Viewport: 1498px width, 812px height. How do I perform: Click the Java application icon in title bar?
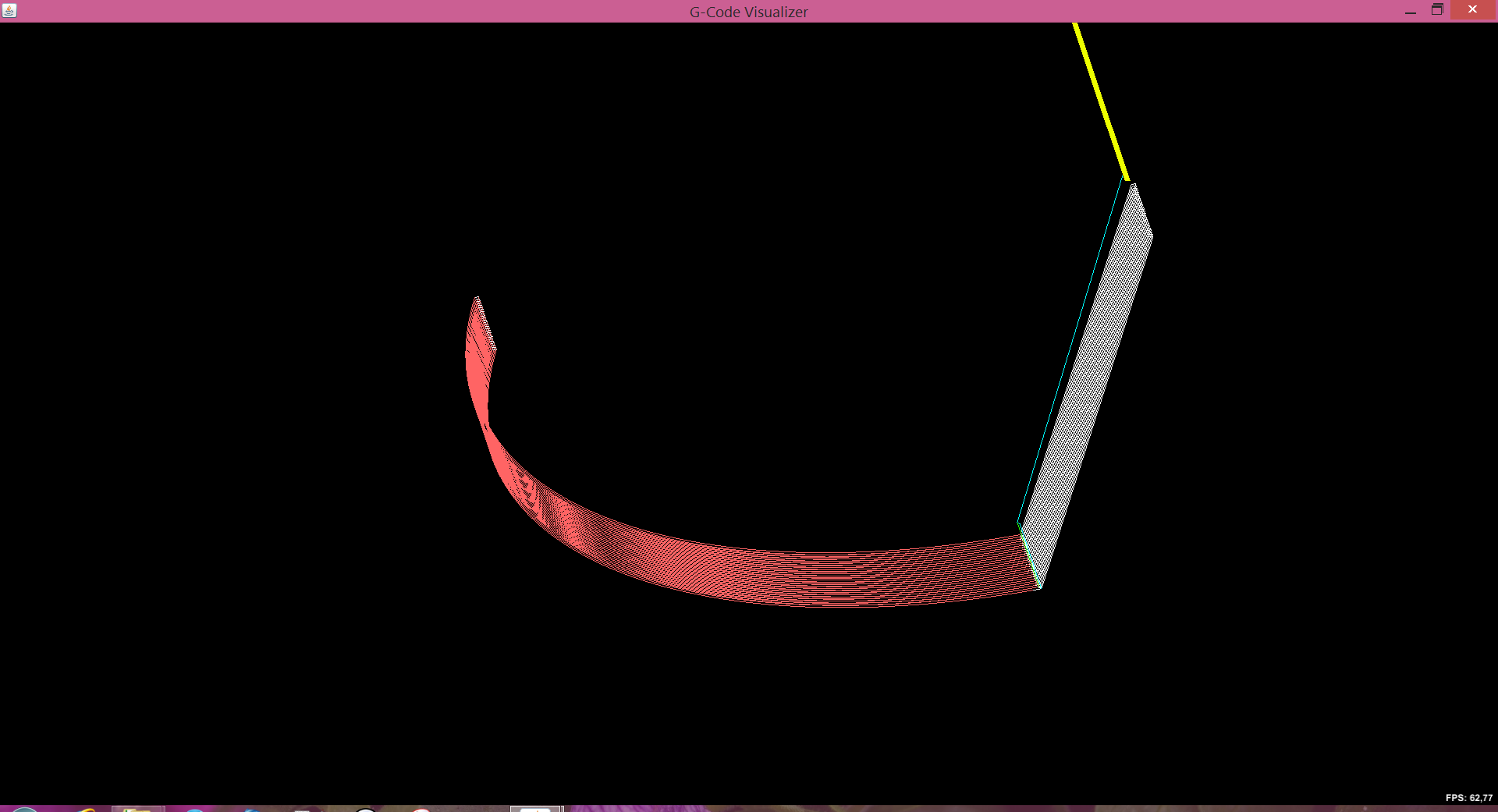[9, 10]
